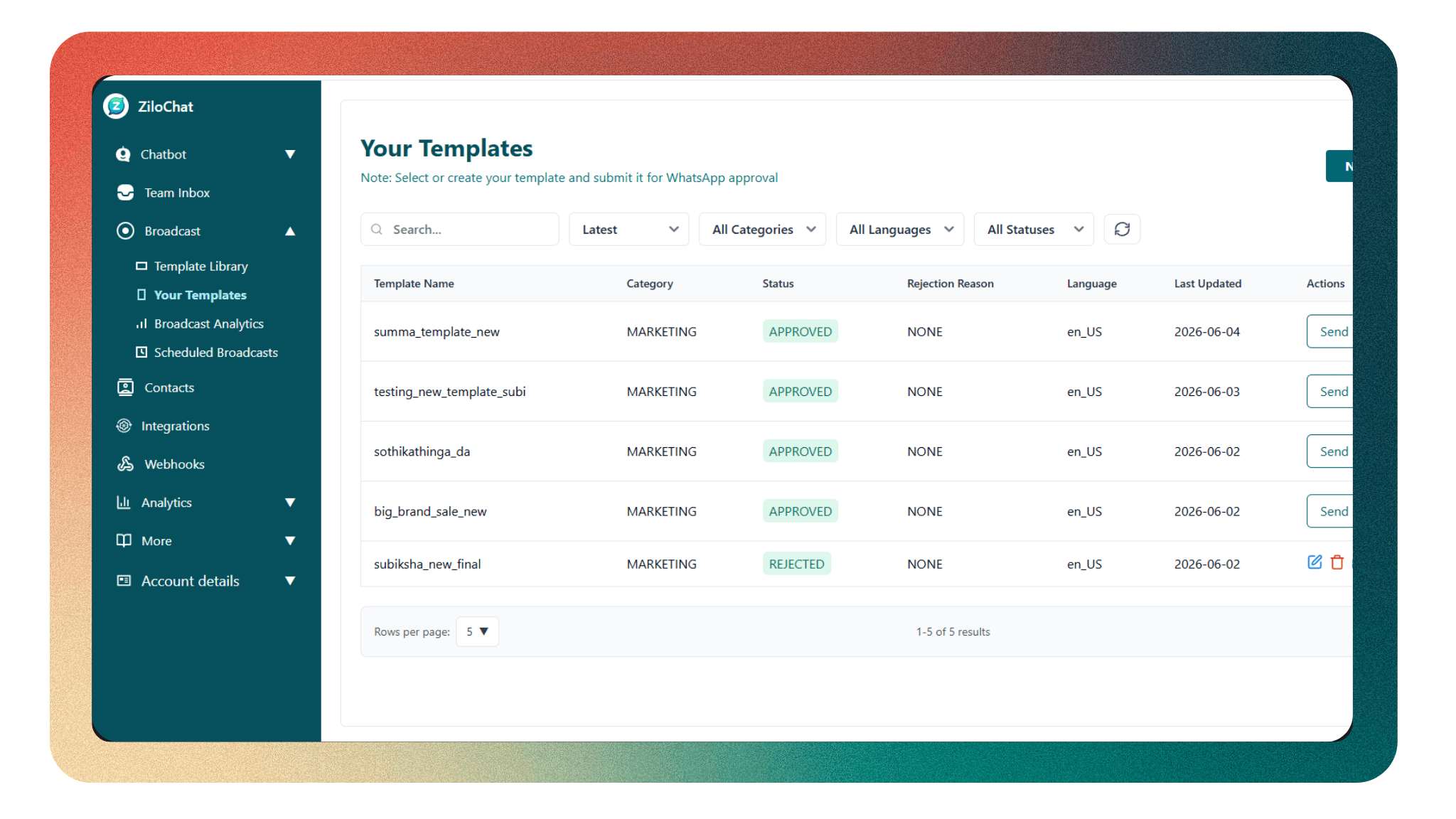Send the summa_template_new template
Screen dimensions: 1456x819
click(1330, 331)
